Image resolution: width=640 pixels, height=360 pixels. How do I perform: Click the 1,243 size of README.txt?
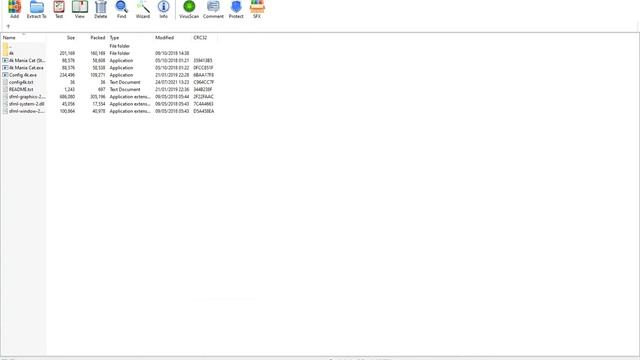click(x=69, y=89)
